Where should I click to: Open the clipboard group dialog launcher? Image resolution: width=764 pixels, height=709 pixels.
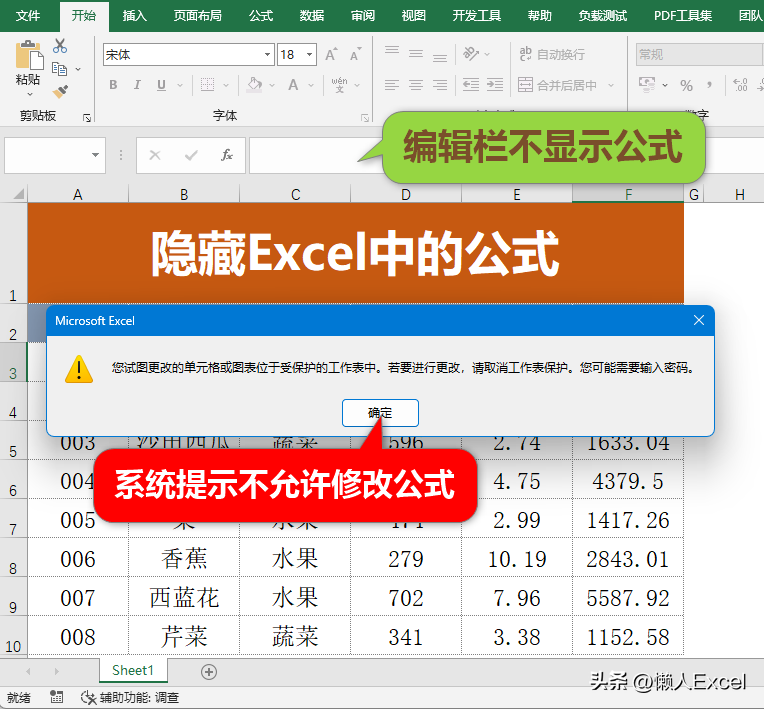click(x=87, y=118)
